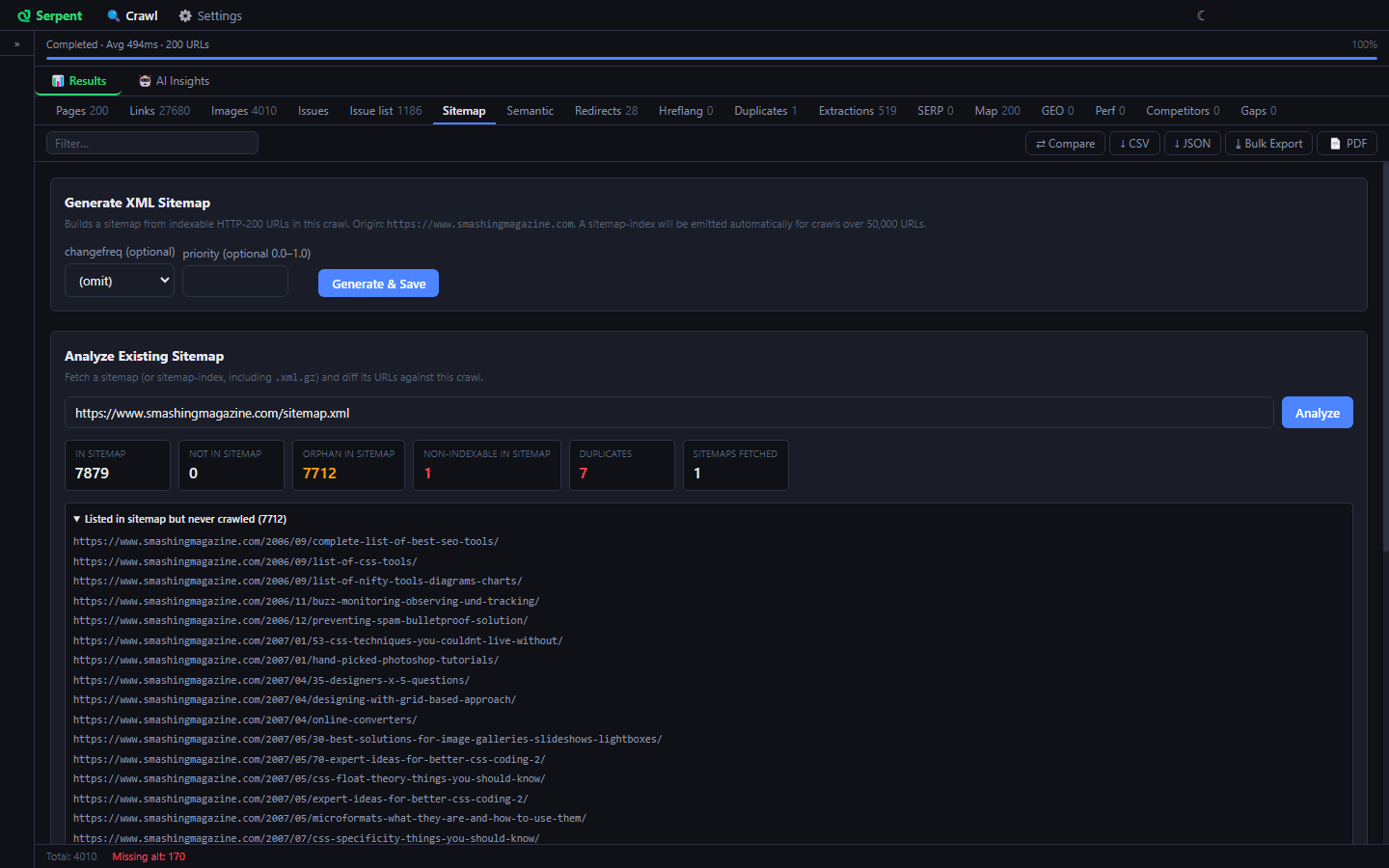The image size is (1389, 868).
Task: Click the crawl progress bar
Action: click(712, 58)
